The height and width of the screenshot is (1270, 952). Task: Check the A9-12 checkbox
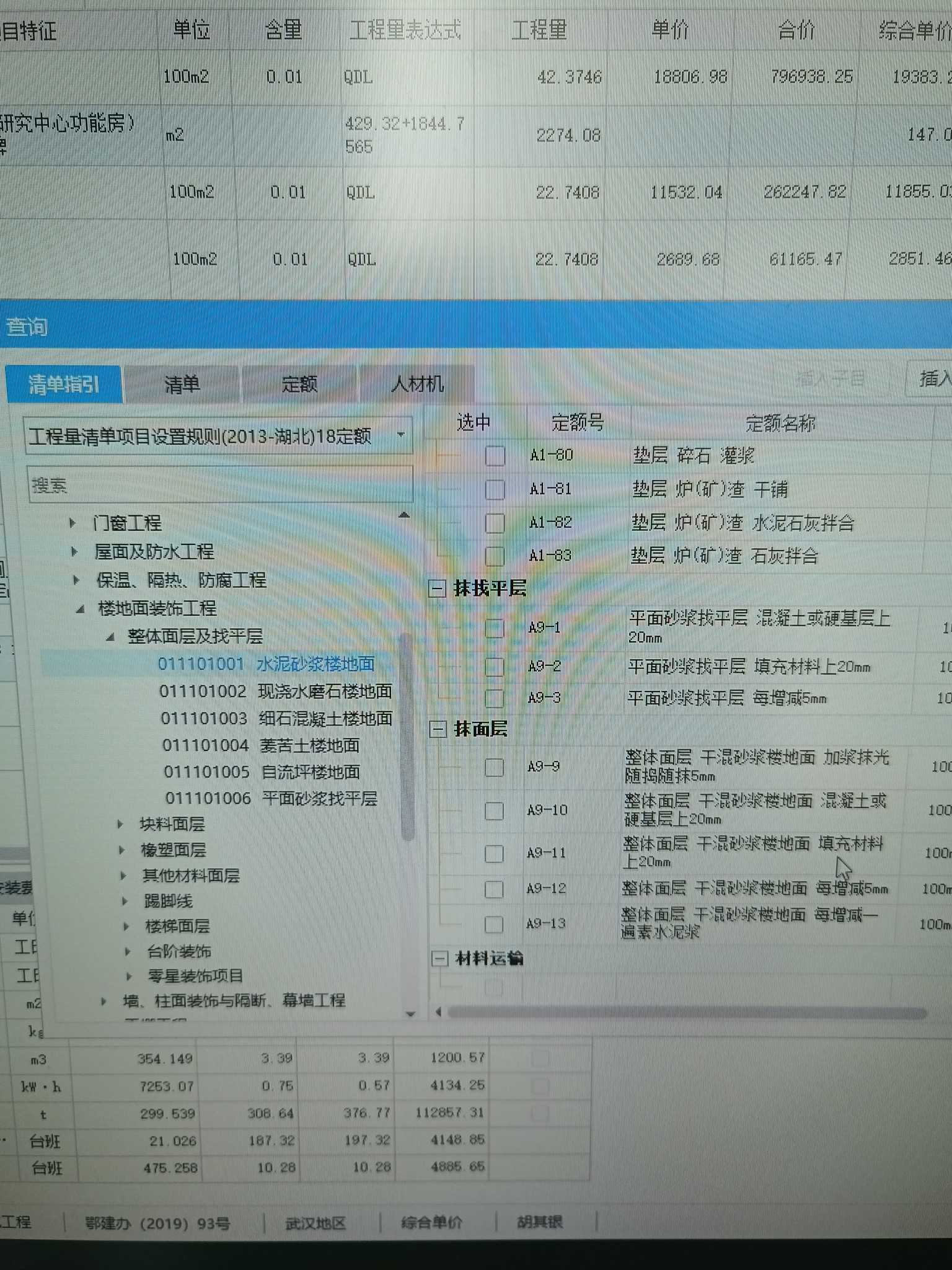click(x=494, y=889)
